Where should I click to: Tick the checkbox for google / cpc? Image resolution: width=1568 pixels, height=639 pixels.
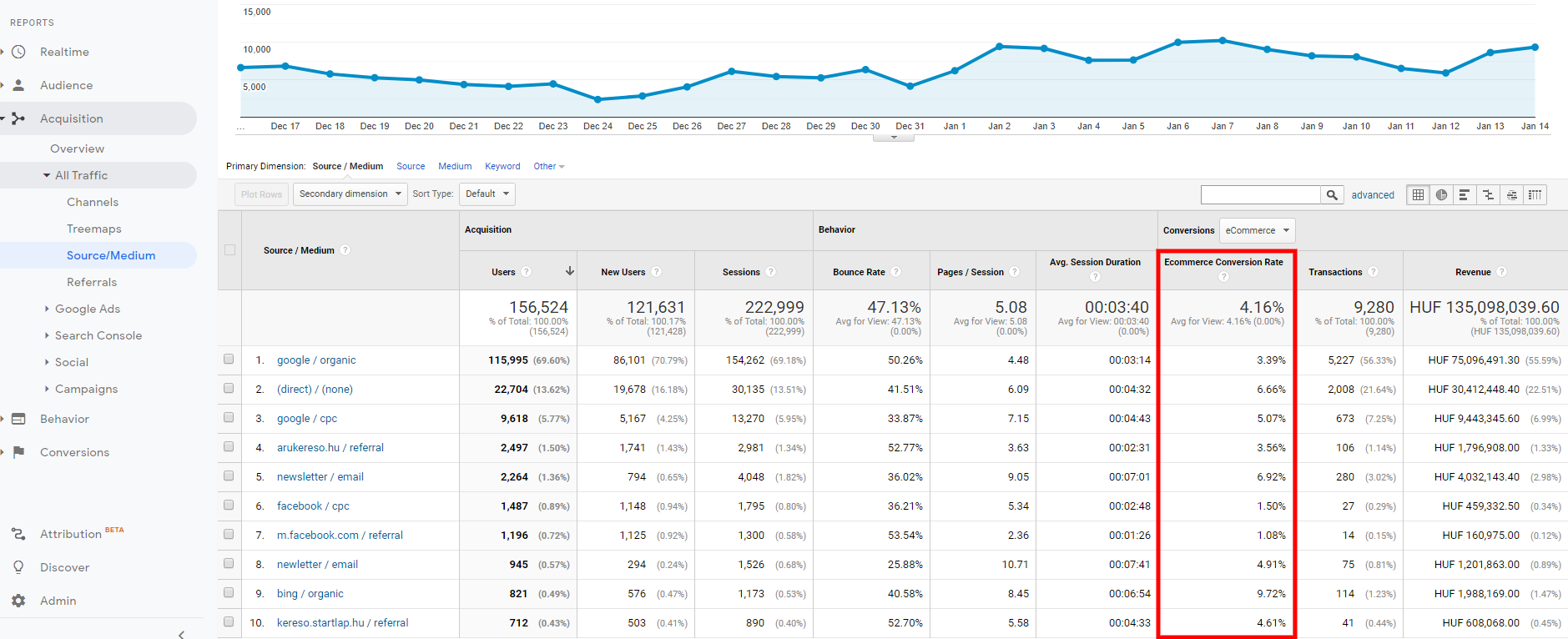pyautogui.click(x=229, y=418)
